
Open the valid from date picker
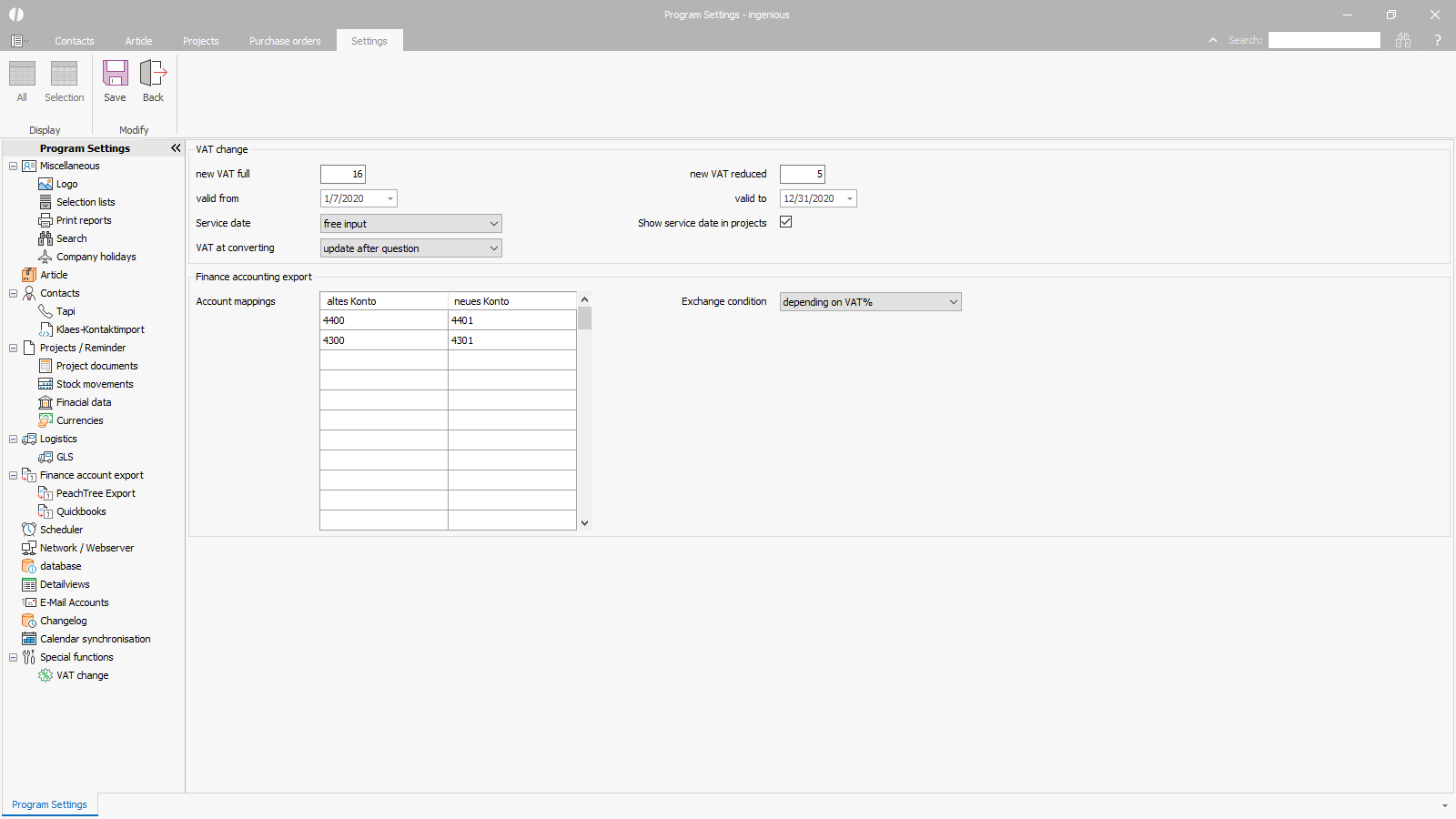pyautogui.click(x=390, y=199)
